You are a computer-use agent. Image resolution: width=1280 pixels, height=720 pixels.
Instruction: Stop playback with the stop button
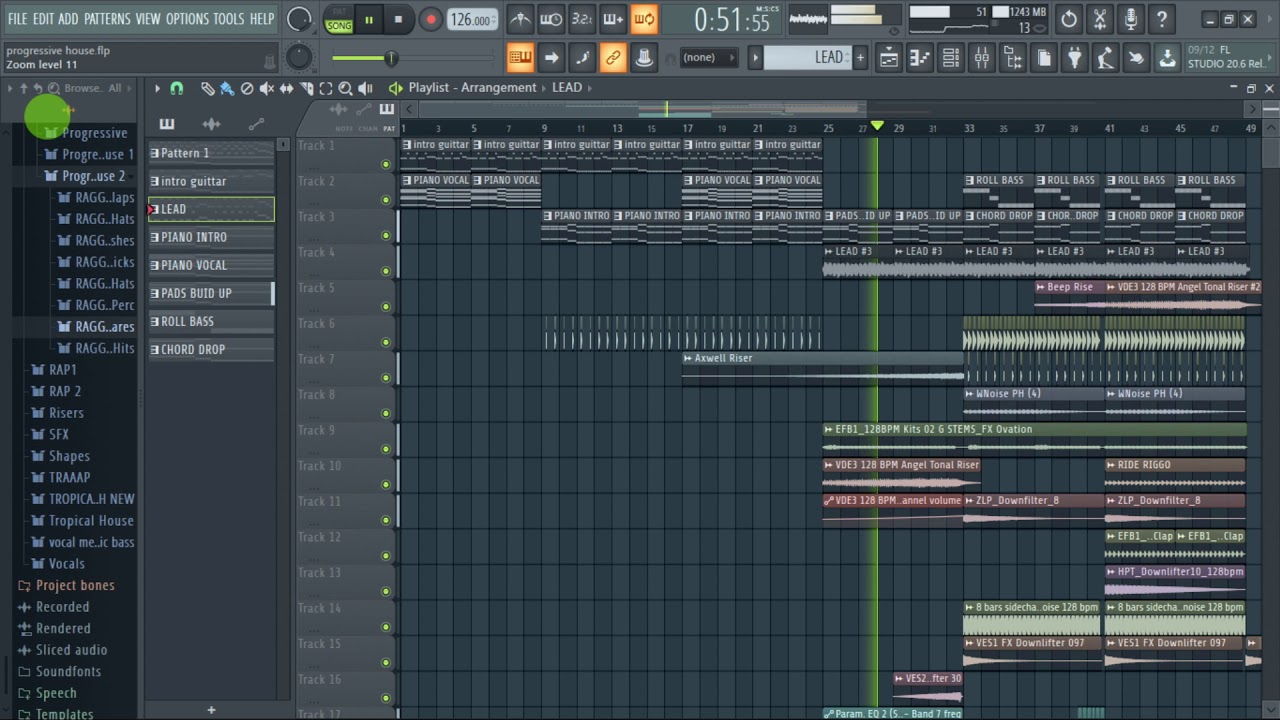[398, 19]
